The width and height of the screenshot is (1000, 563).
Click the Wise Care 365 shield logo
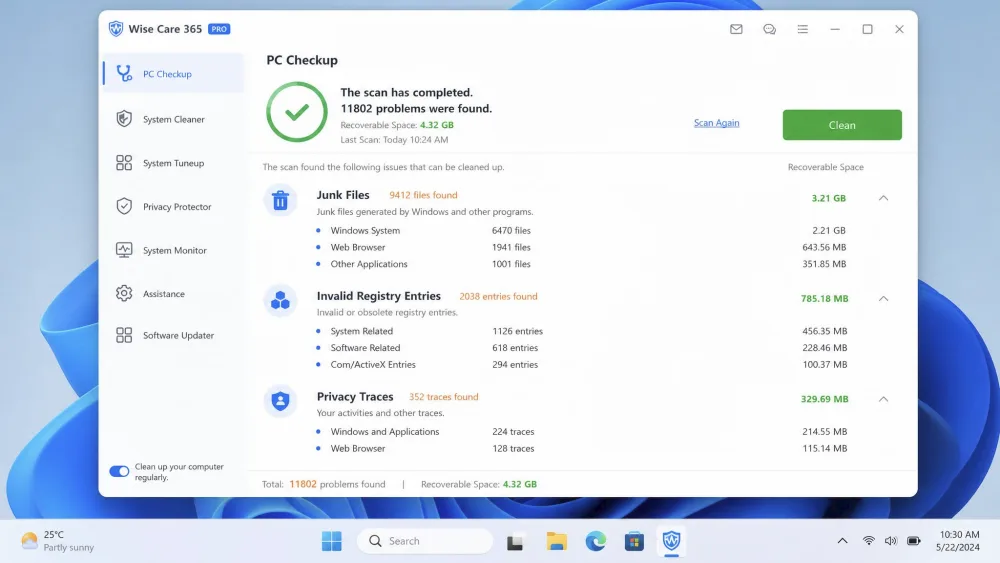(x=115, y=29)
